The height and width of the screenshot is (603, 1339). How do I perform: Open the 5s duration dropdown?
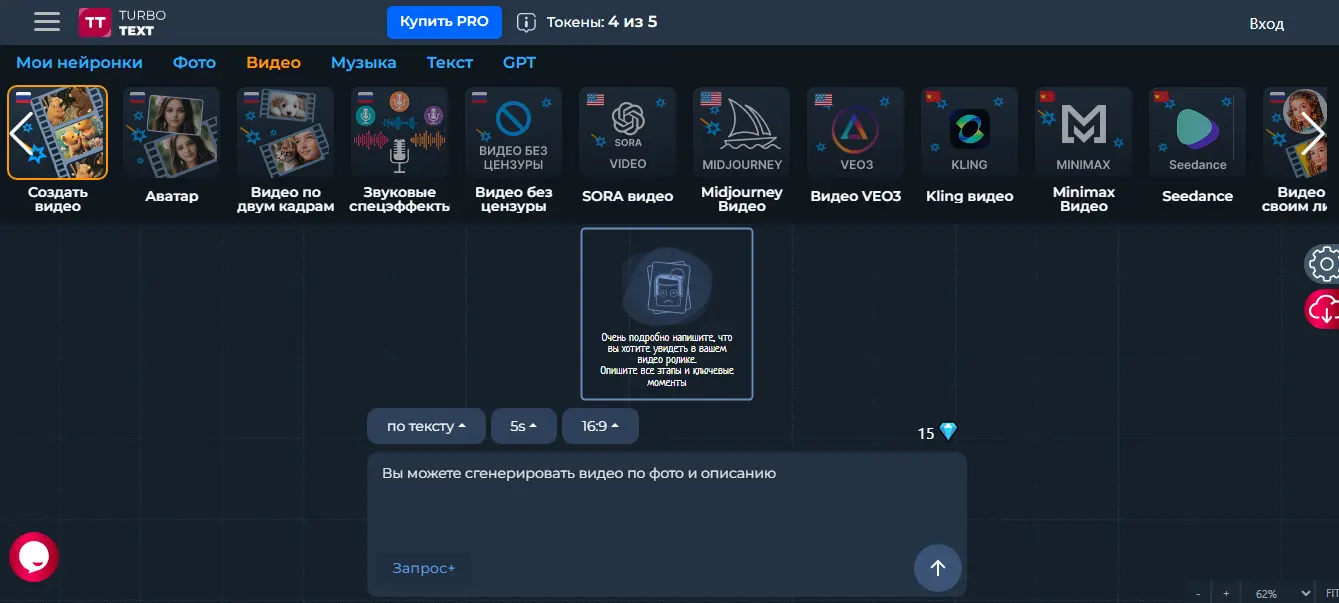tap(523, 426)
